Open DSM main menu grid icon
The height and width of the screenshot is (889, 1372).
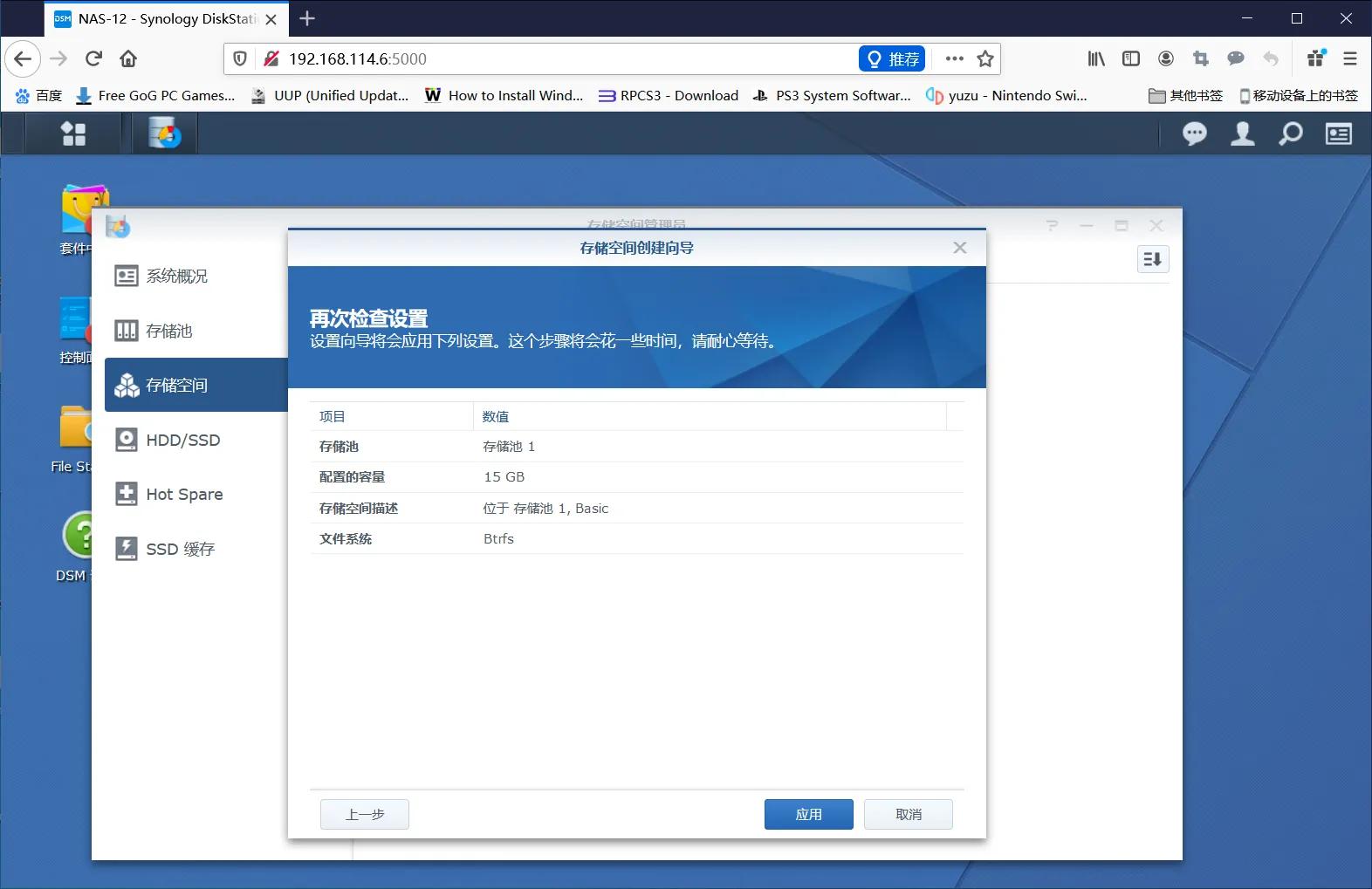73,133
